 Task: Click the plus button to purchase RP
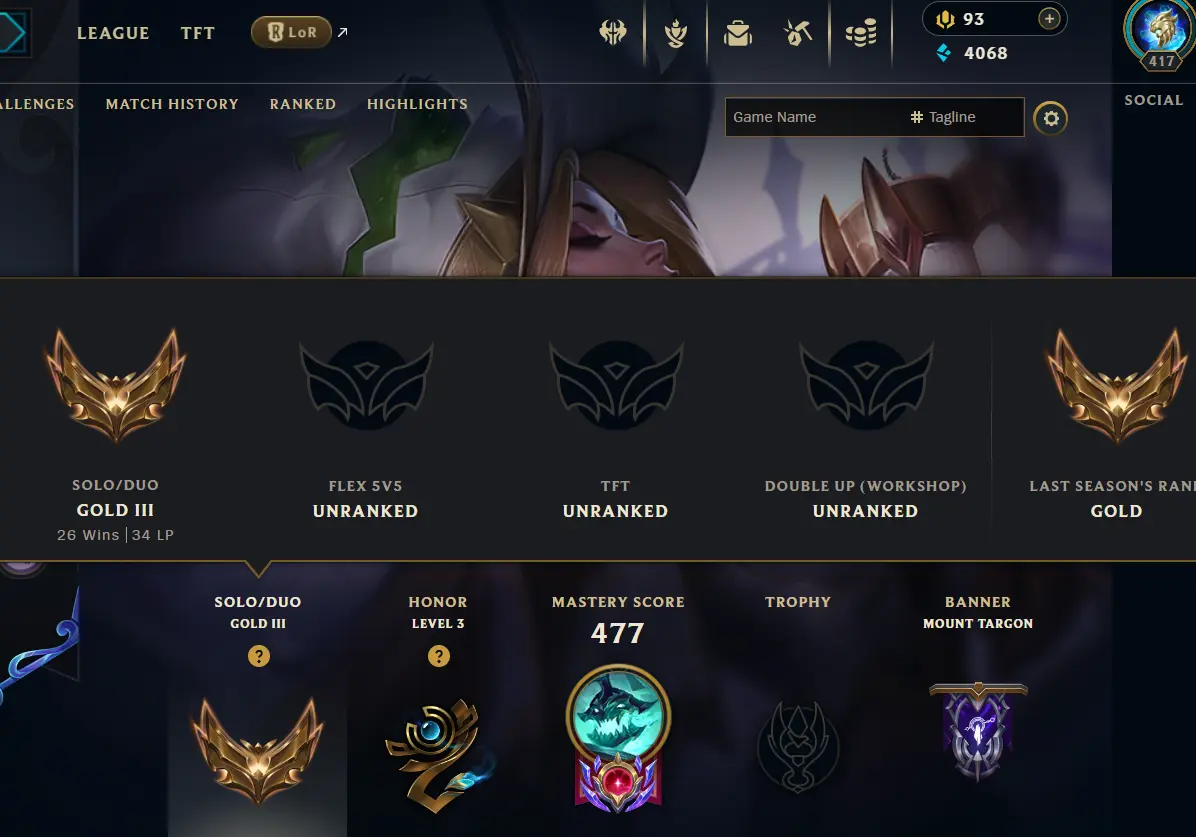tap(1050, 18)
